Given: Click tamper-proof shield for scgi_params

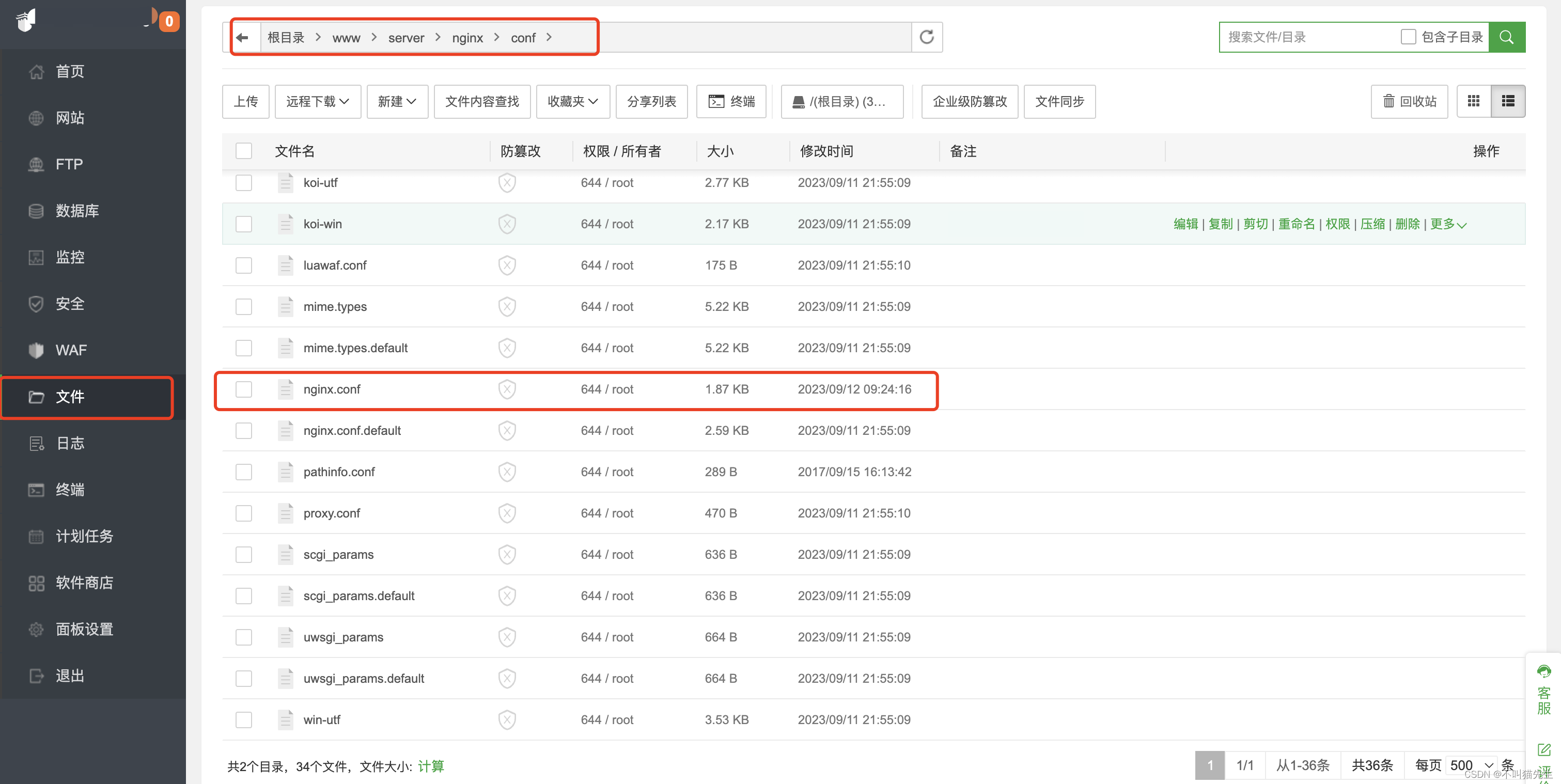Looking at the screenshot, I should pos(507,554).
